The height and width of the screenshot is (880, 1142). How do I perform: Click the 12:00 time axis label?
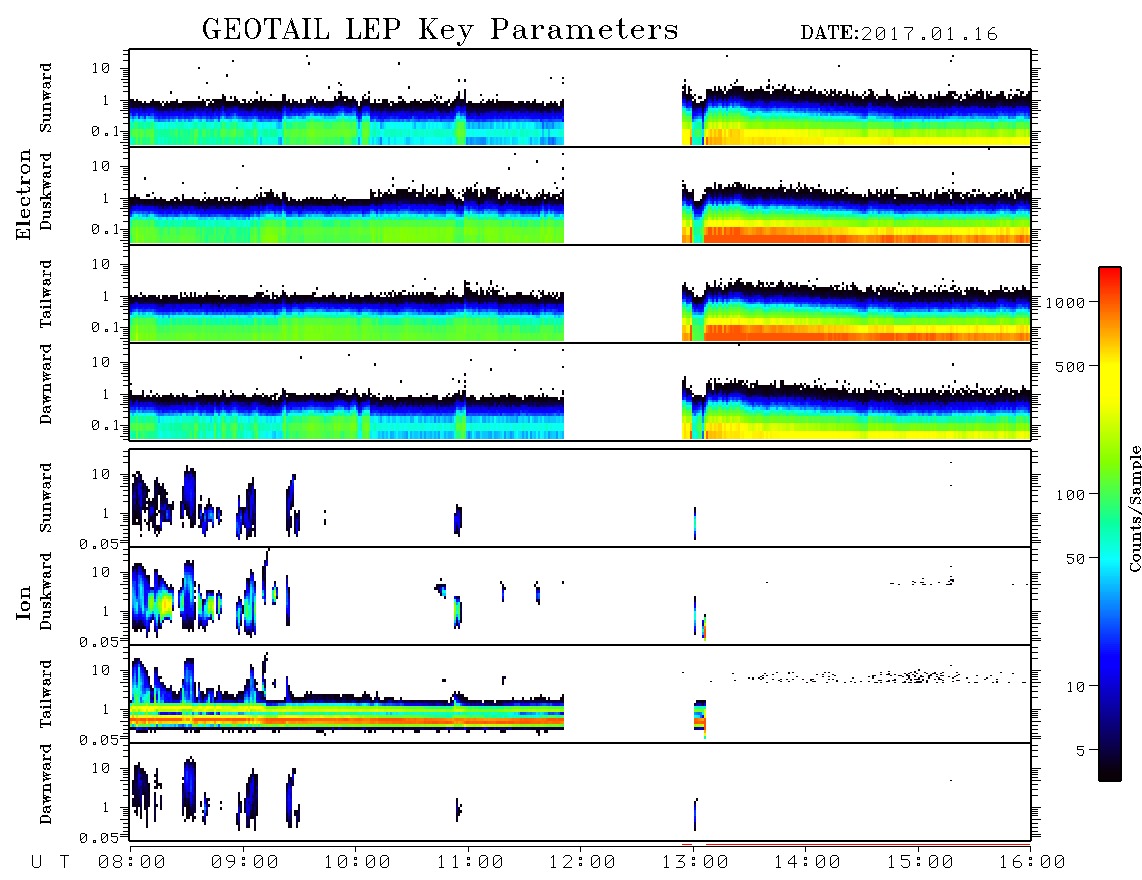click(x=582, y=862)
